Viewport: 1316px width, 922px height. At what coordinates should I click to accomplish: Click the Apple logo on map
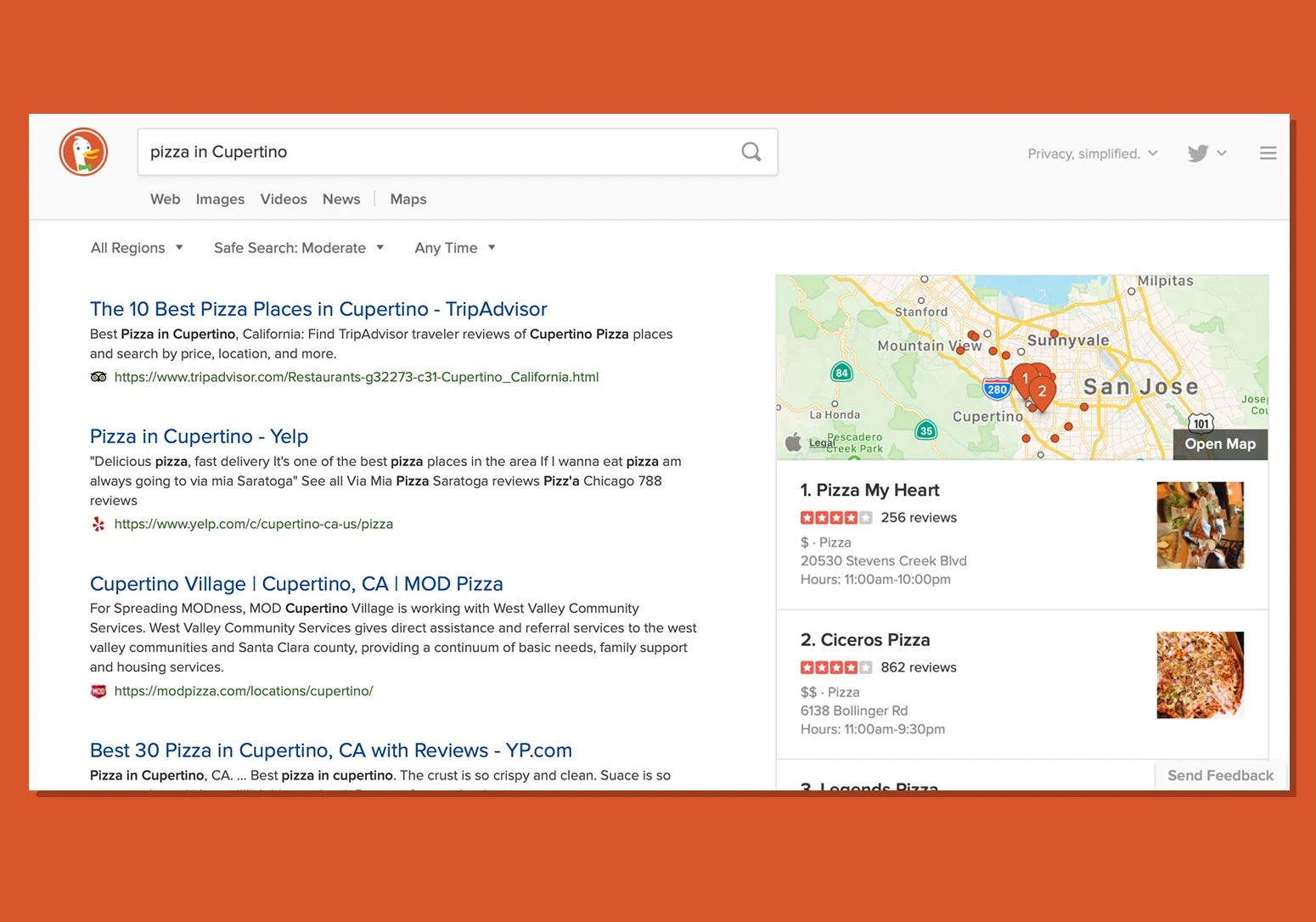[x=793, y=442]
